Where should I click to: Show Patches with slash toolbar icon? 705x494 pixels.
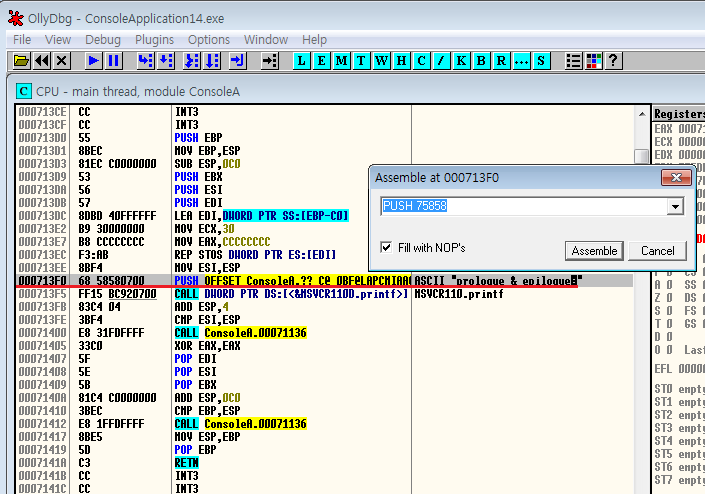pos(441,61)
